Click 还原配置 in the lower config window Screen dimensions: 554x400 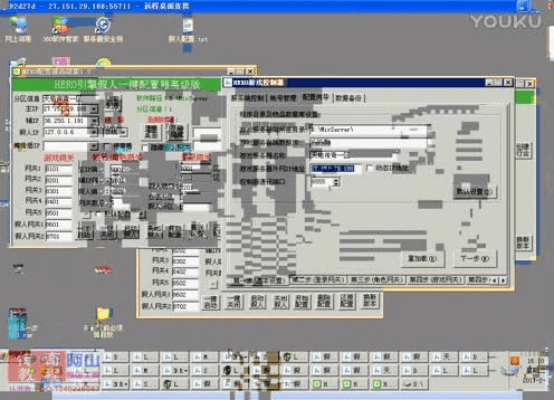point(347,301)
